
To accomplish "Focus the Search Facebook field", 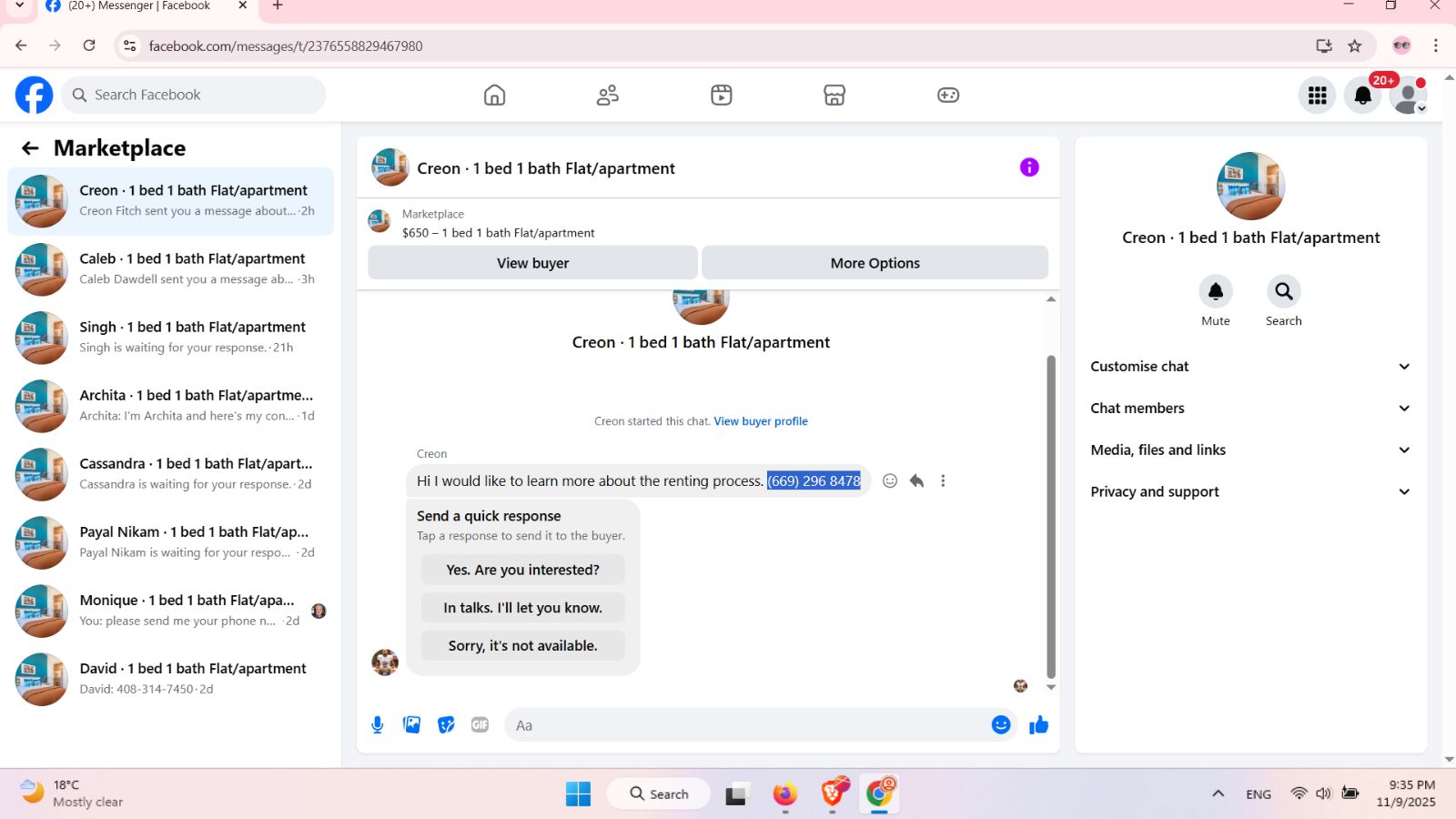I will (x=194, y=95).
